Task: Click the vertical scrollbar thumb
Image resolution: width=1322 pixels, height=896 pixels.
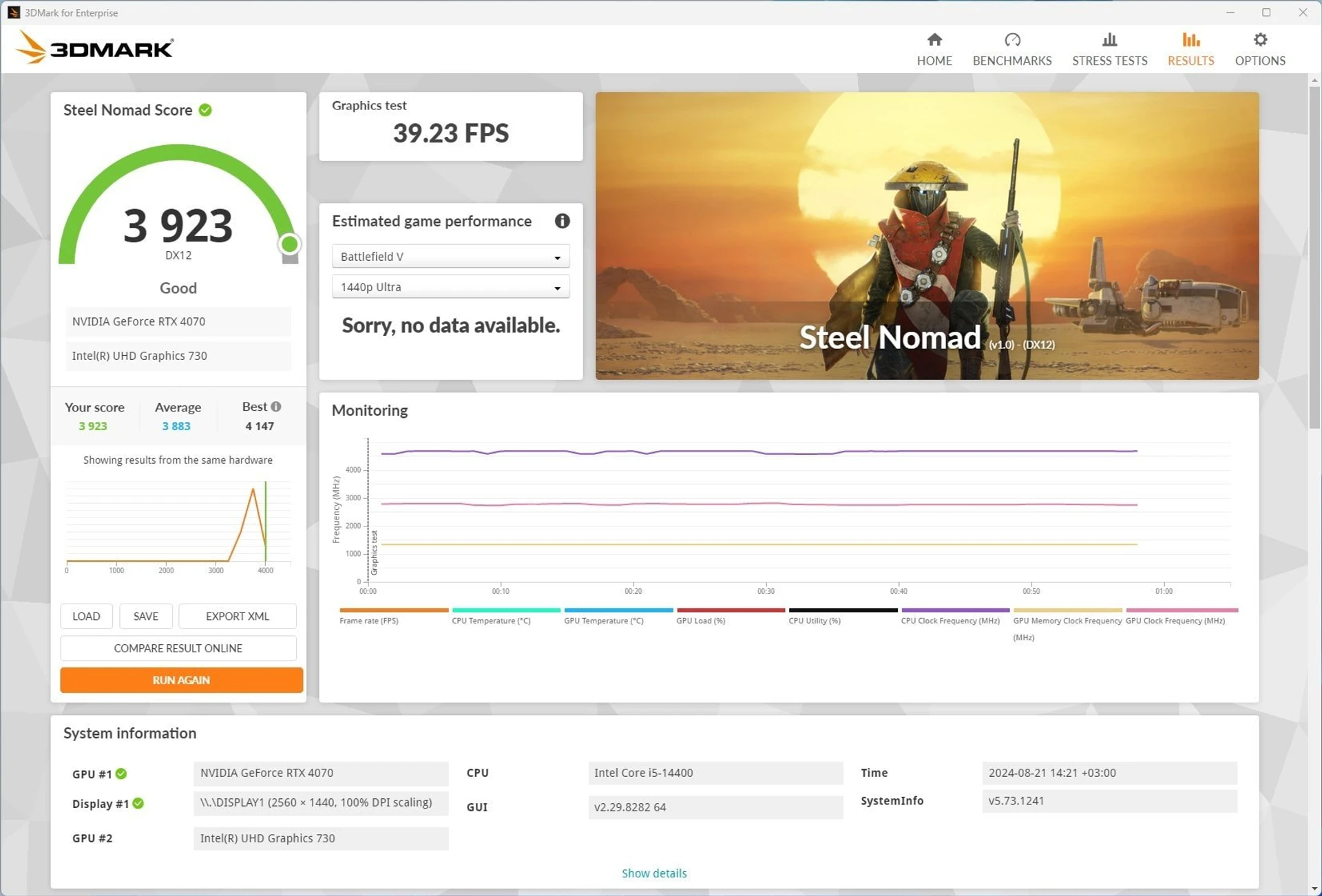Action: [x=1314, y=256]
